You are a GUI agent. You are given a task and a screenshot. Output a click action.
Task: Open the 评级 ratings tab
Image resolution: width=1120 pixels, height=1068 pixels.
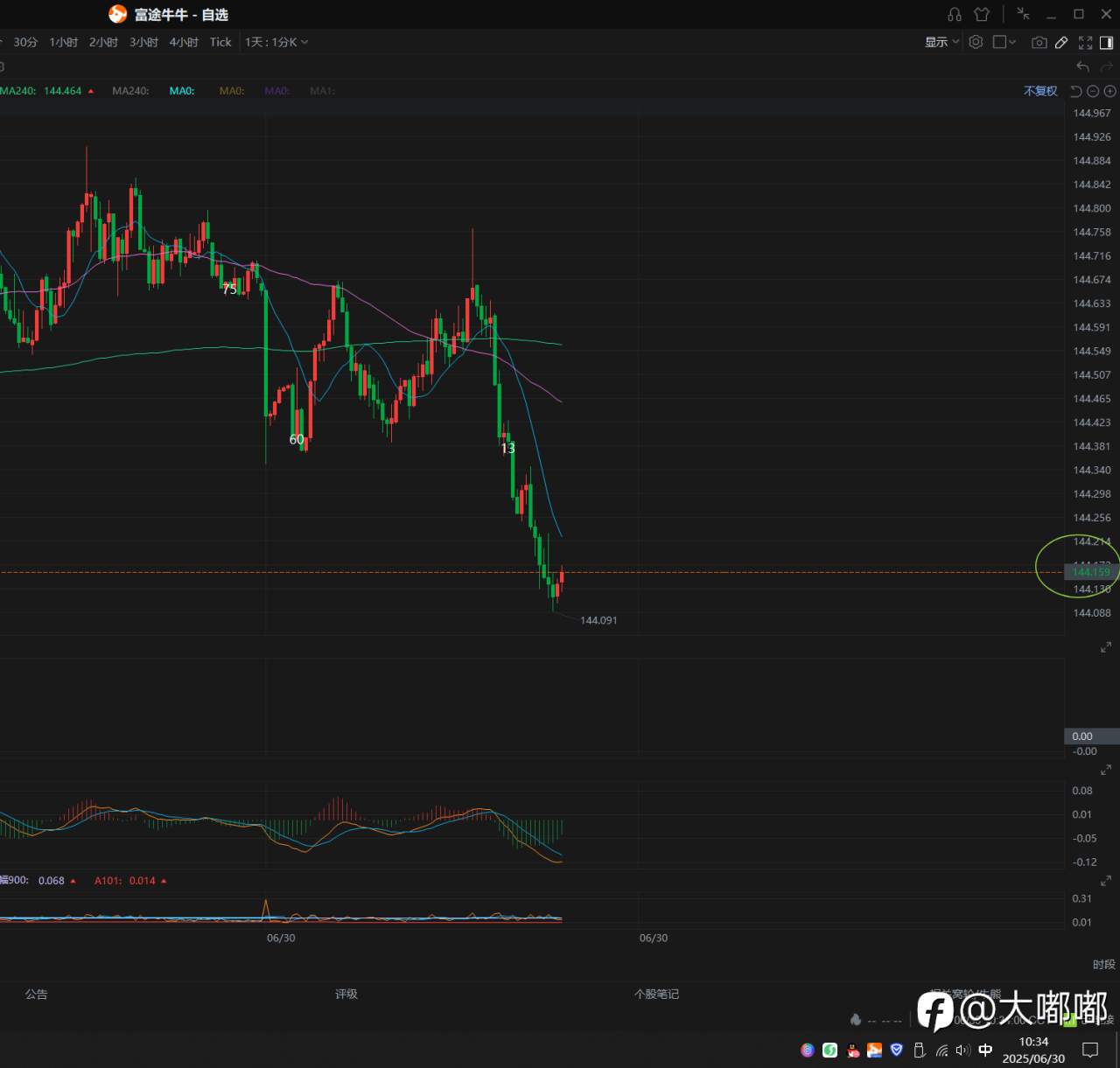[346, 994]
